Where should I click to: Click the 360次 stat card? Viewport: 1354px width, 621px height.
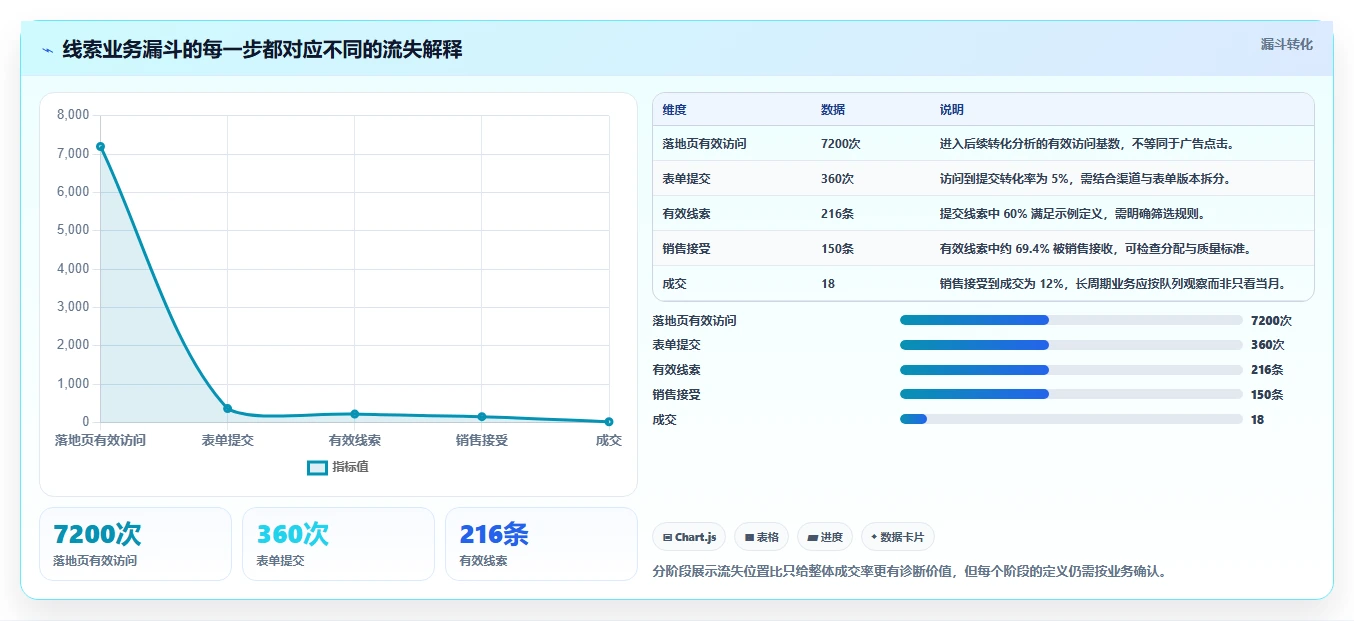[338, 544]
